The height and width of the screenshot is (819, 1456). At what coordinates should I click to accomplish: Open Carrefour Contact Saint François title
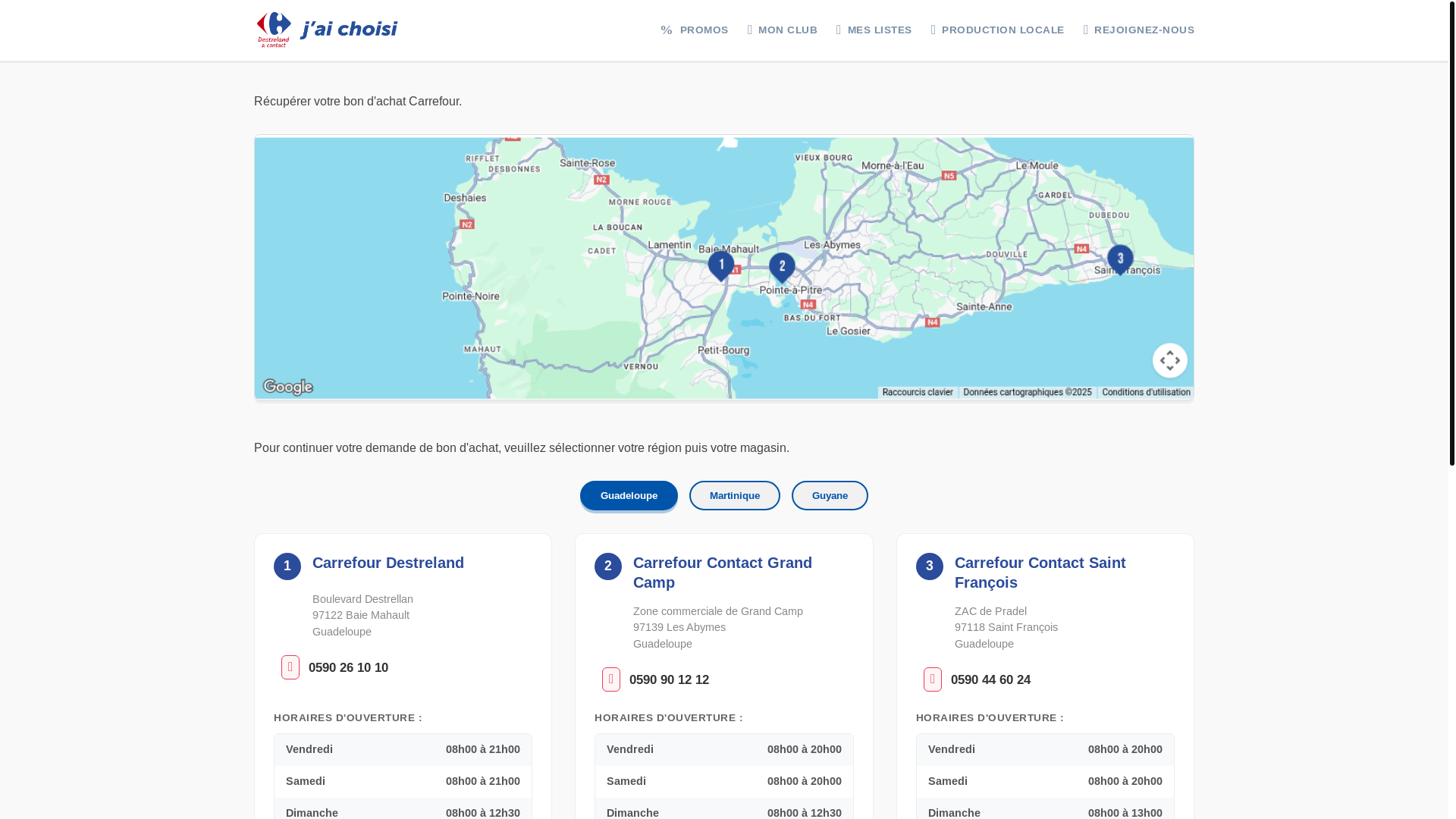[x=1040, y=573]
